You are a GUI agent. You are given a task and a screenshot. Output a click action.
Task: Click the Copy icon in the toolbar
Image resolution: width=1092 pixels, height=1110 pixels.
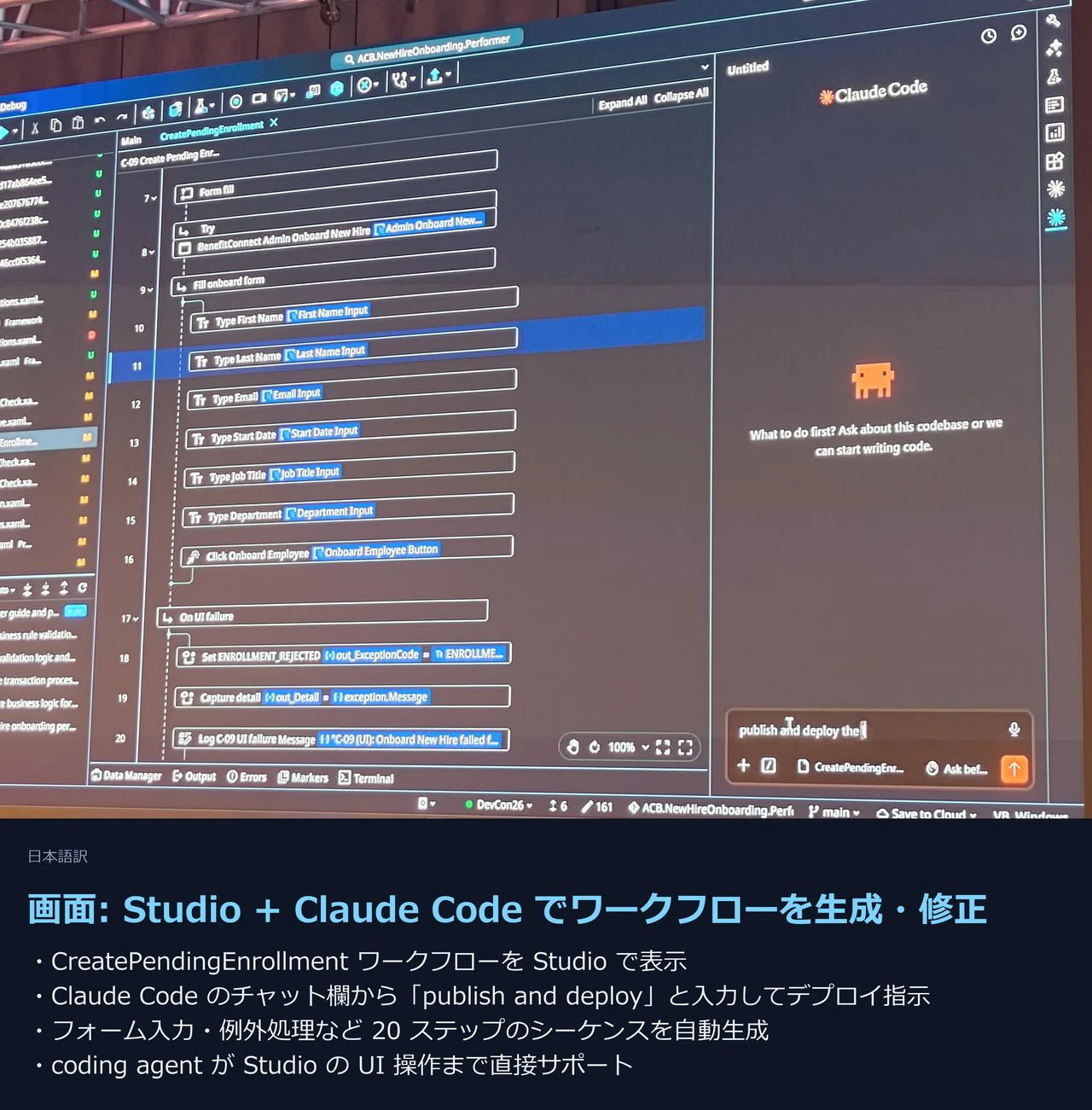56,125
